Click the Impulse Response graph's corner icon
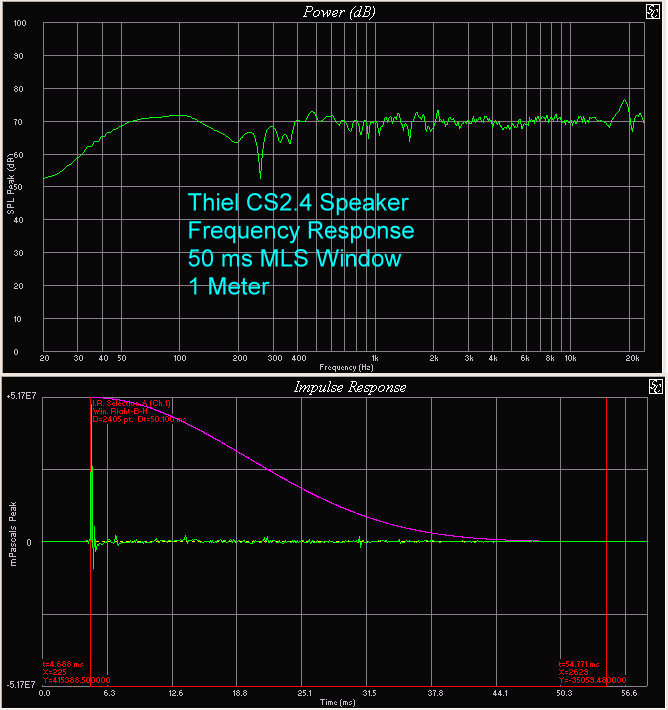This screenshot has height=710, width=668. click(x=654, y=386)
